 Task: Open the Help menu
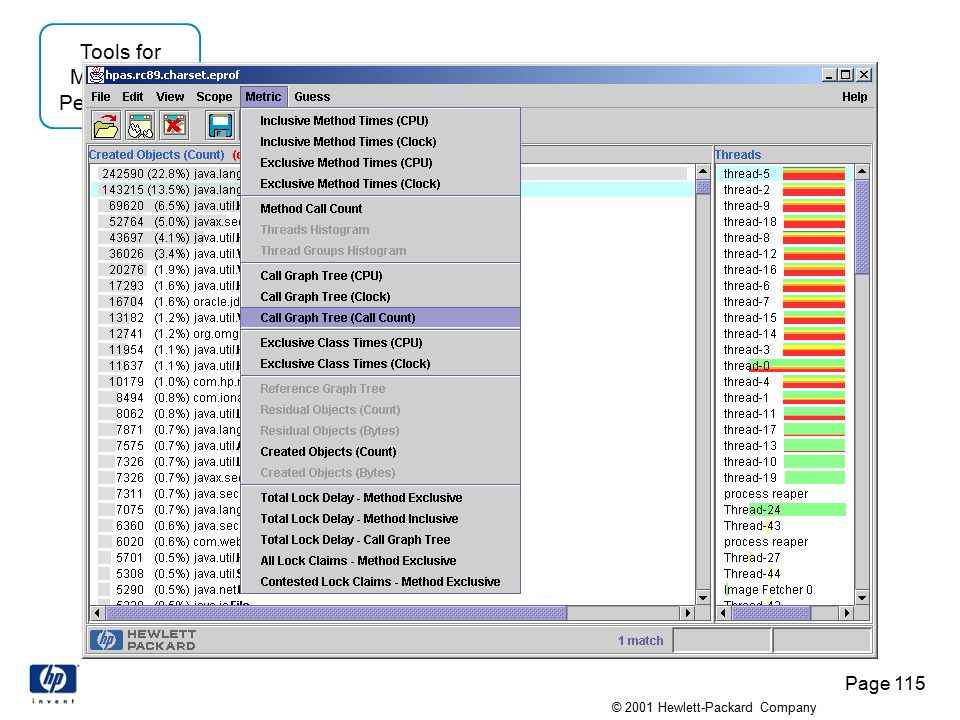point(854,97)
